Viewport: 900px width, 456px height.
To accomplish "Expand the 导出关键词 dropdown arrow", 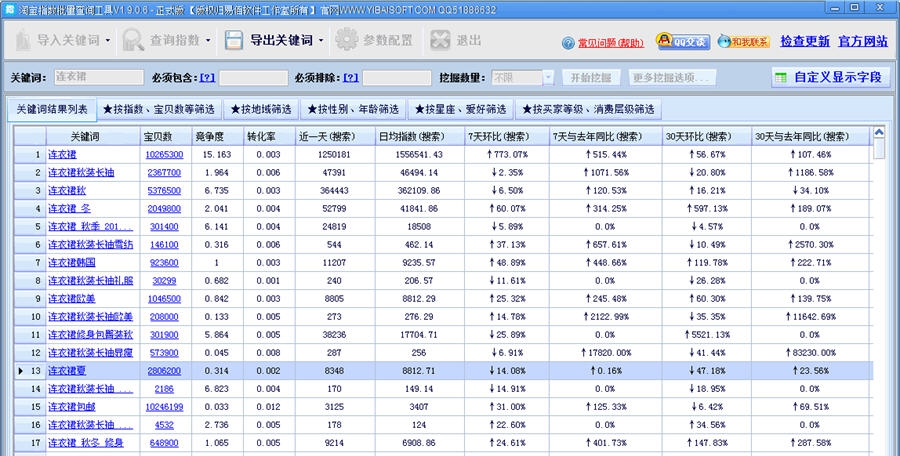I will 321,41.
